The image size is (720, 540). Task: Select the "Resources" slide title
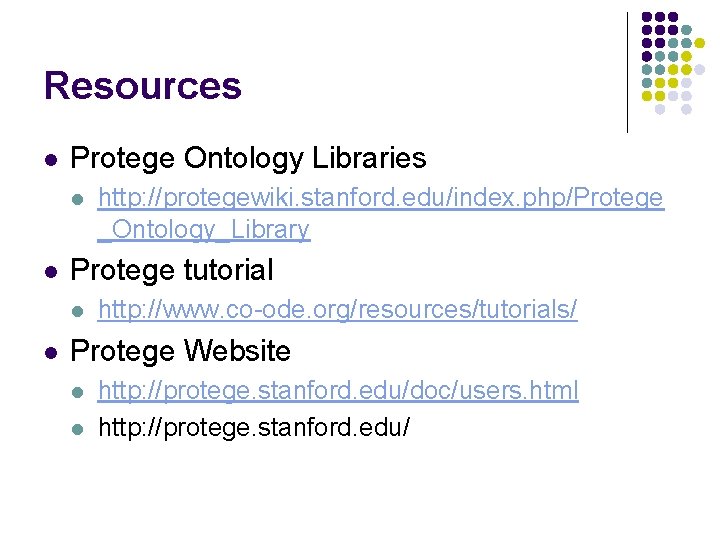coord(143,86)
